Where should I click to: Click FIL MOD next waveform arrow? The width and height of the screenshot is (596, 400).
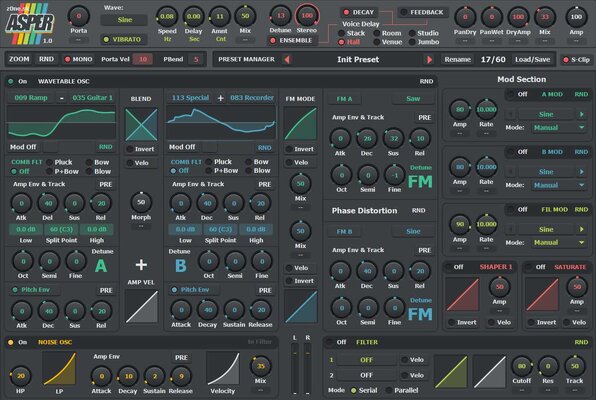582,229
